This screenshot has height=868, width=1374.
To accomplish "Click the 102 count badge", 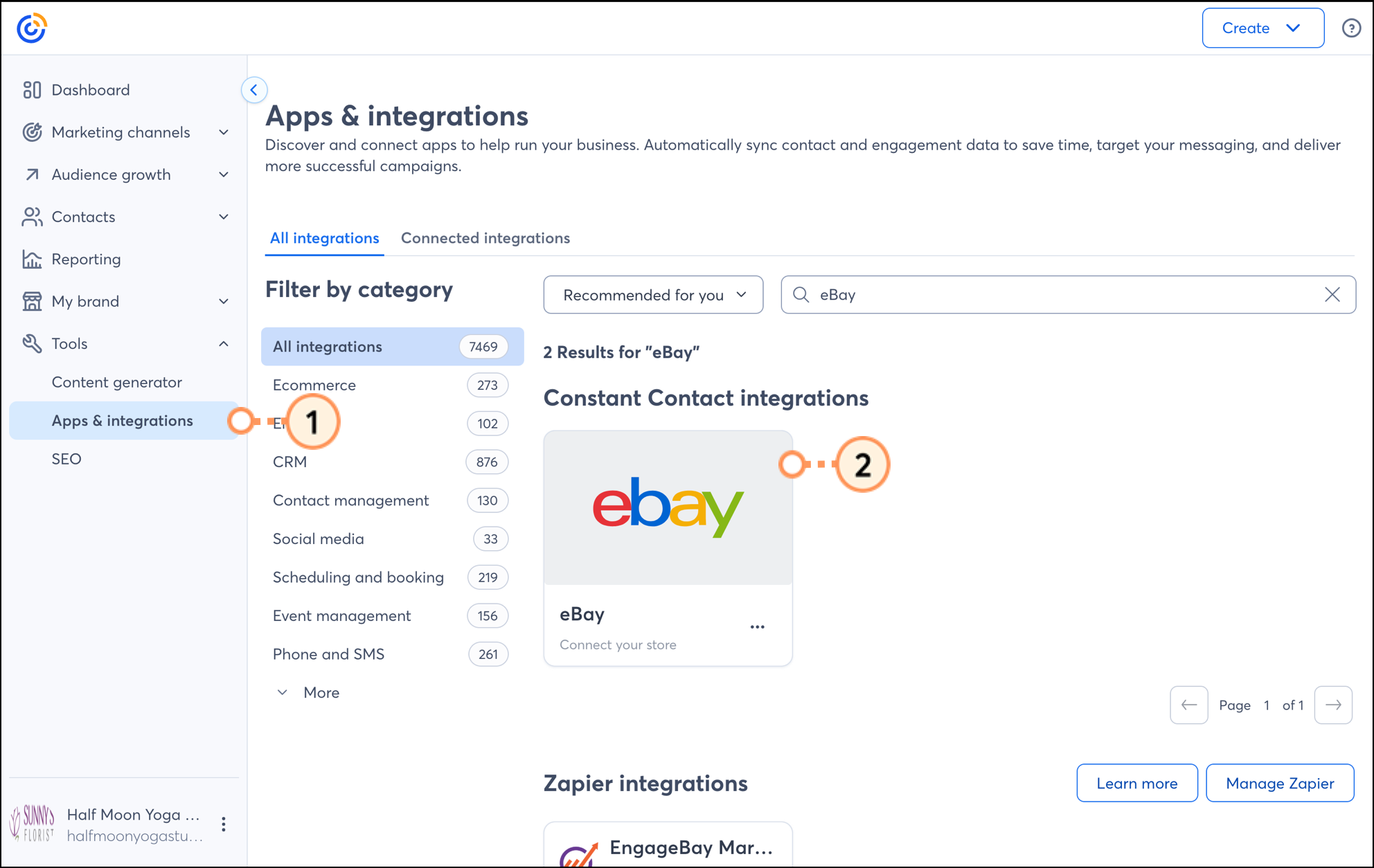I will [x=488, y=424].
